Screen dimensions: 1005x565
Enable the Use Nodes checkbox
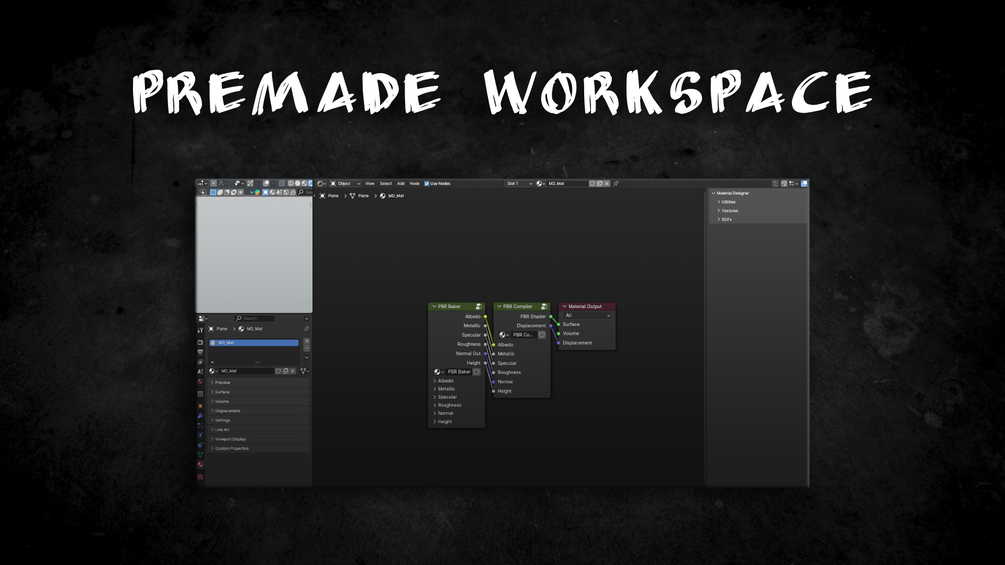pos(427,184)
